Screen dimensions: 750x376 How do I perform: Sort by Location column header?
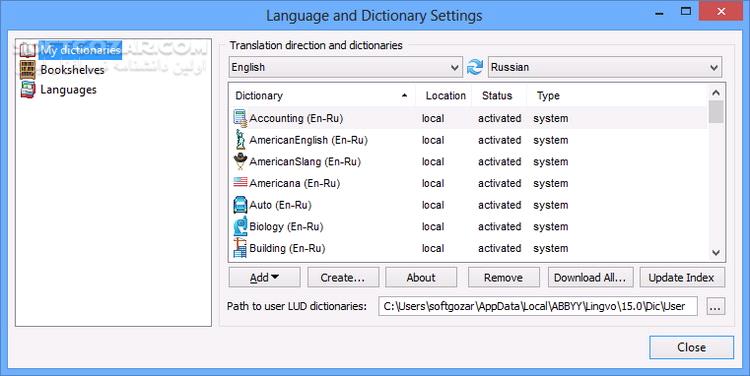pos(445,96)
